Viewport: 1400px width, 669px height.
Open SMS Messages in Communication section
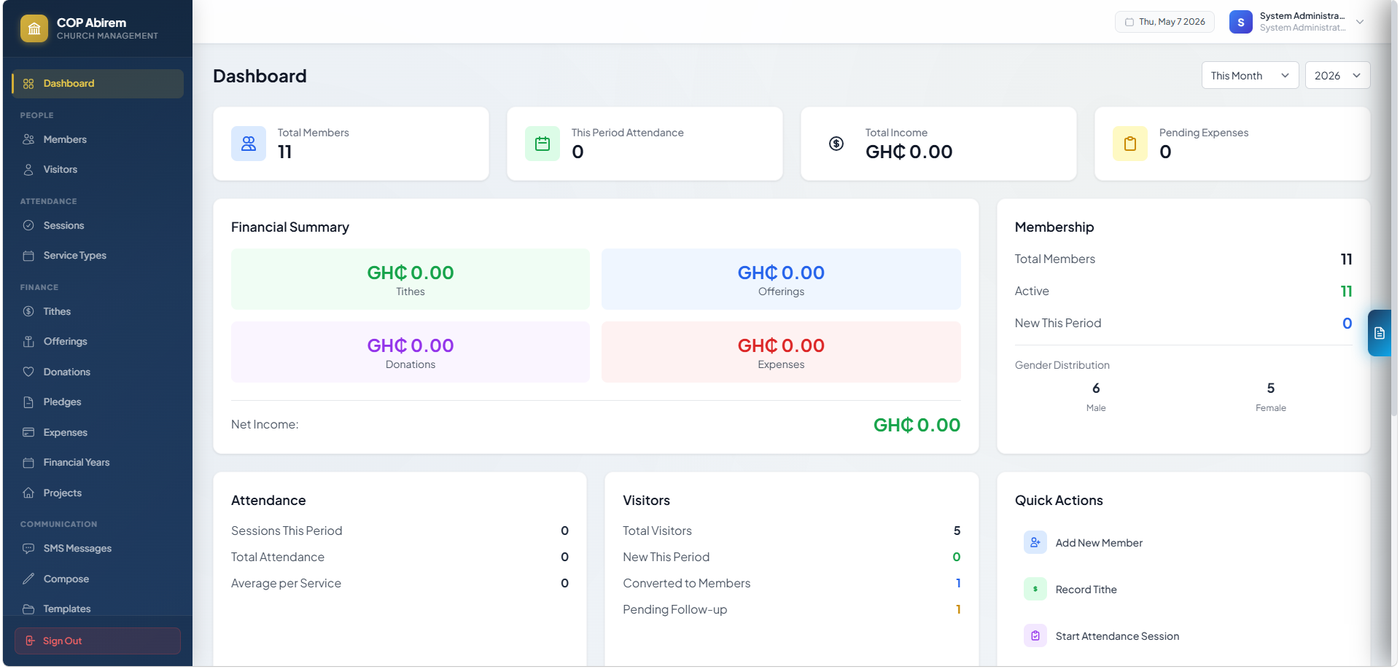tap(98, 549)
